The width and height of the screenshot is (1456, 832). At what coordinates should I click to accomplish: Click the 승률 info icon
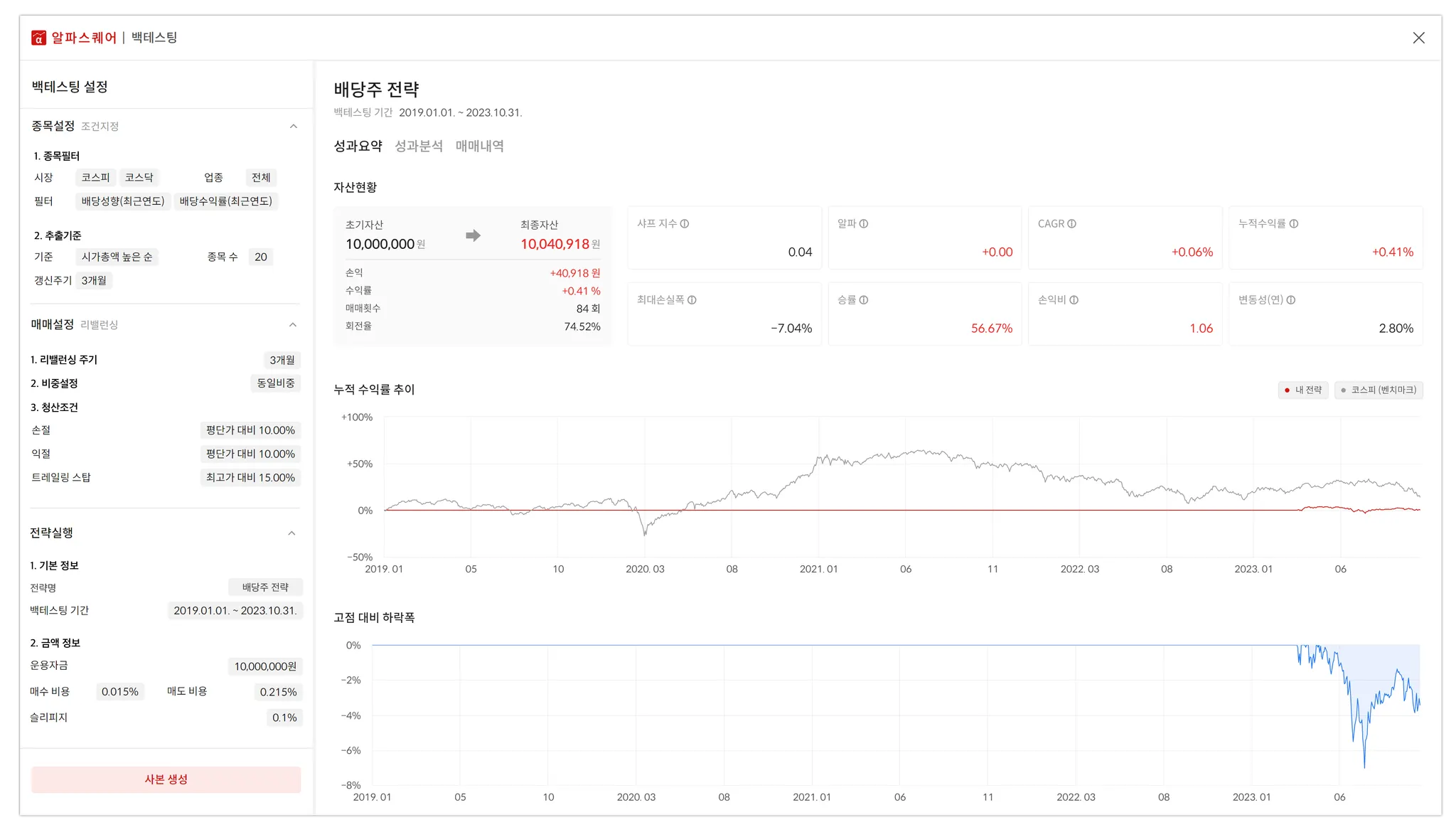click(864, 300)
